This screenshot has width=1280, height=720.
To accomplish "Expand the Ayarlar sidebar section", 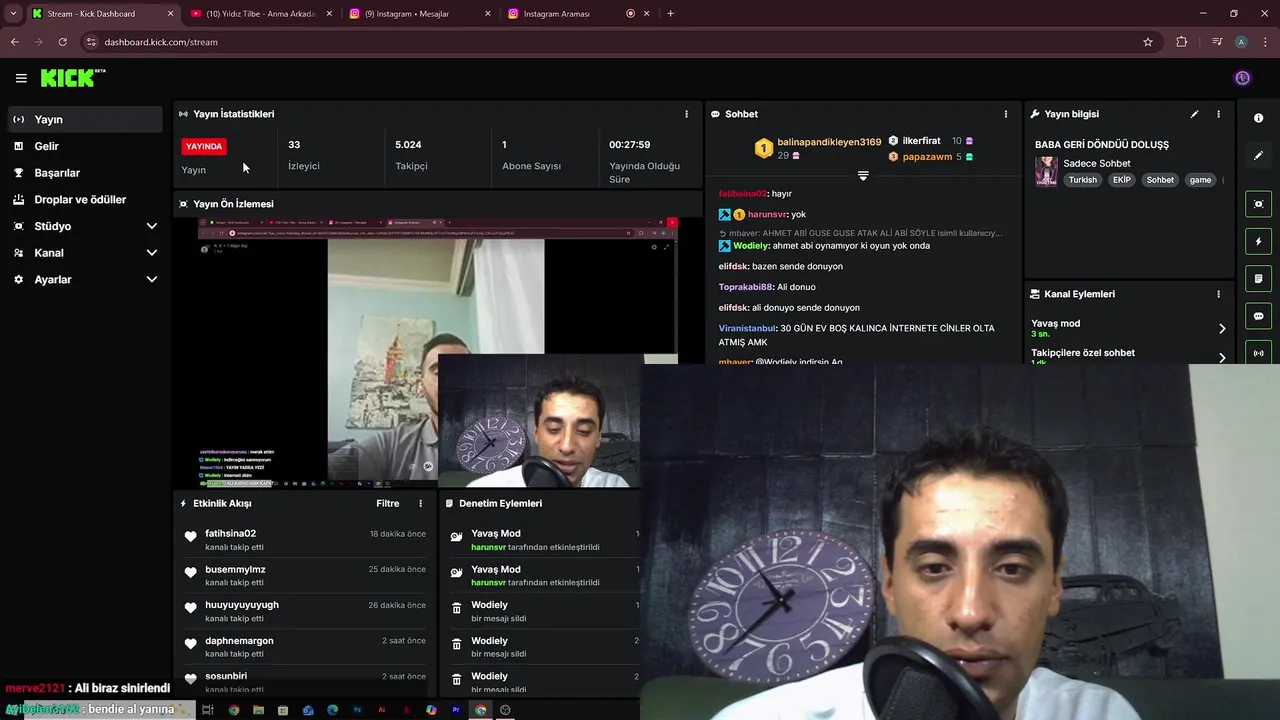I will click(x=151, y=280).
